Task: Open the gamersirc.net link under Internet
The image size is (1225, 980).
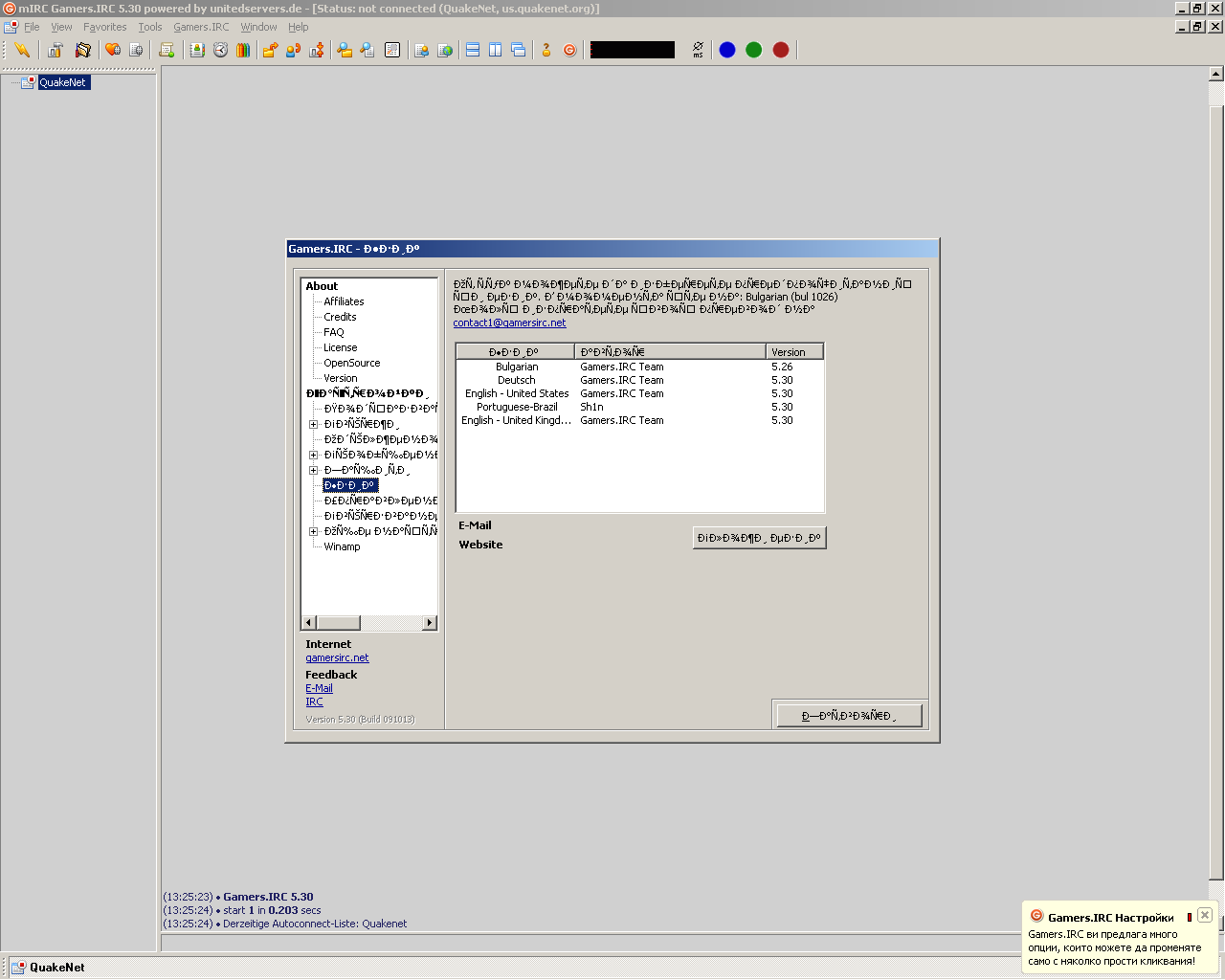Action: 337,657
